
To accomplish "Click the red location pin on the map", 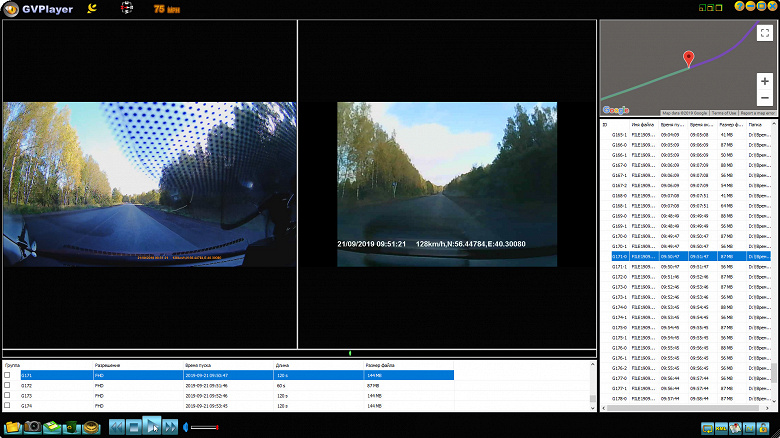I will 688,59.
